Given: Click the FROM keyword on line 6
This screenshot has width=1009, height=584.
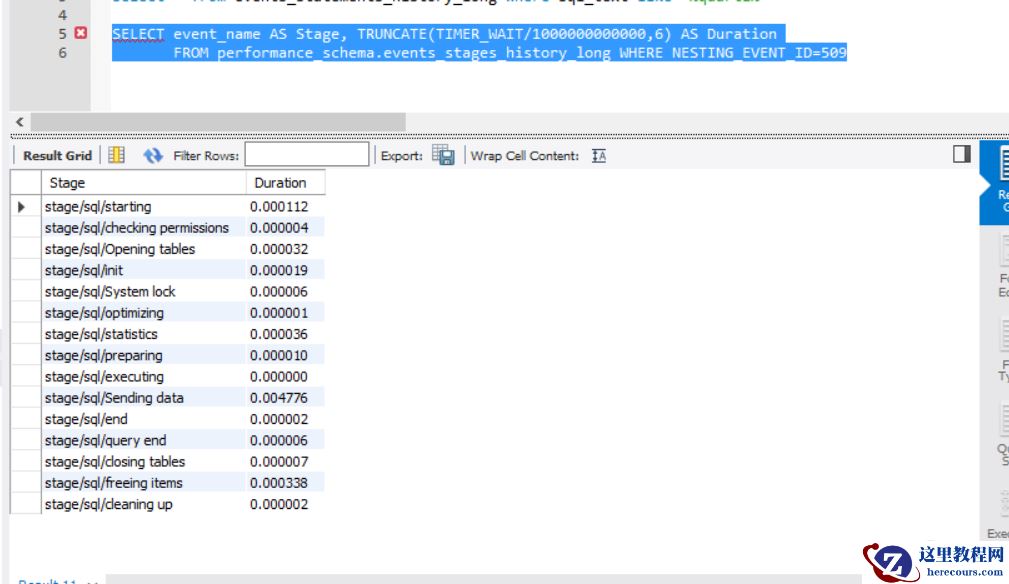Looking at the screenshot, I should pyautogui.click(x=190, y=53).
